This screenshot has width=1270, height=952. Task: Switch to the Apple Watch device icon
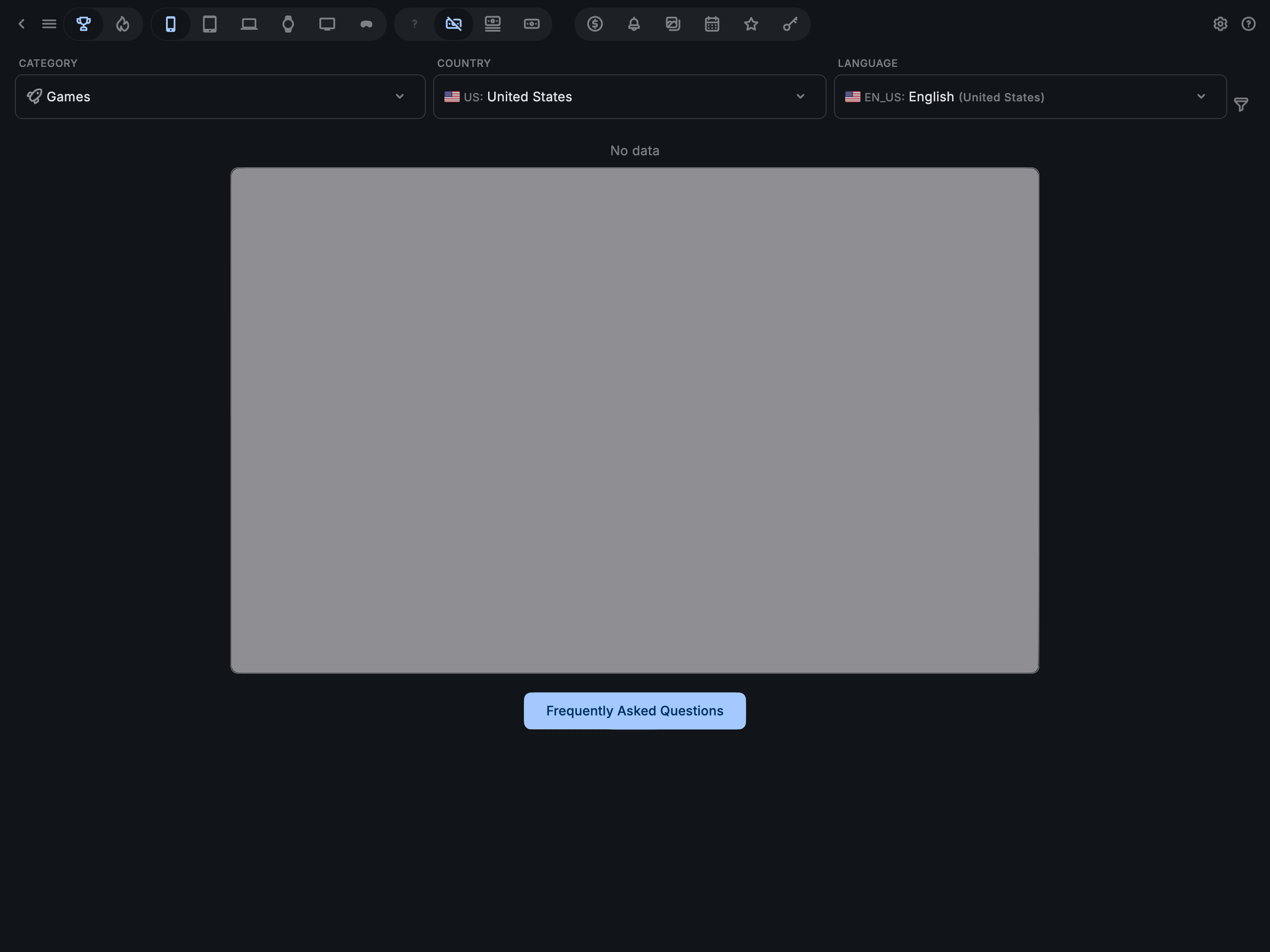point(288,24)
